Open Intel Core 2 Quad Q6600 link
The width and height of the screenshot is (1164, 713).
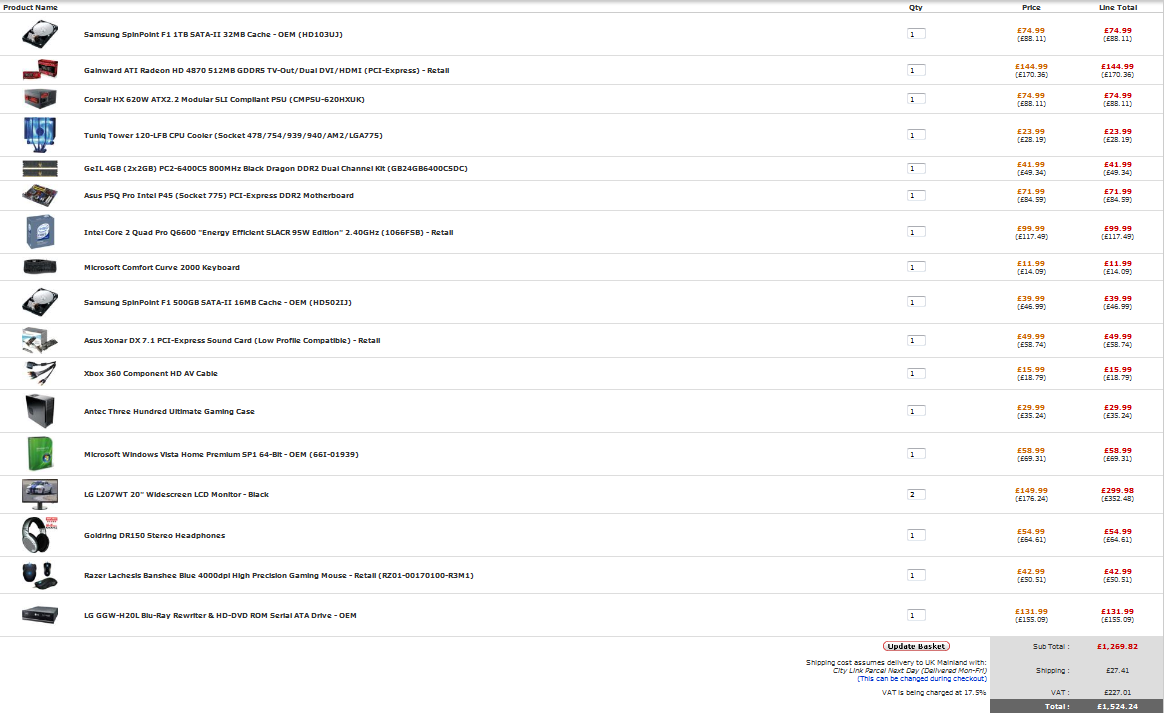[269, 232]
